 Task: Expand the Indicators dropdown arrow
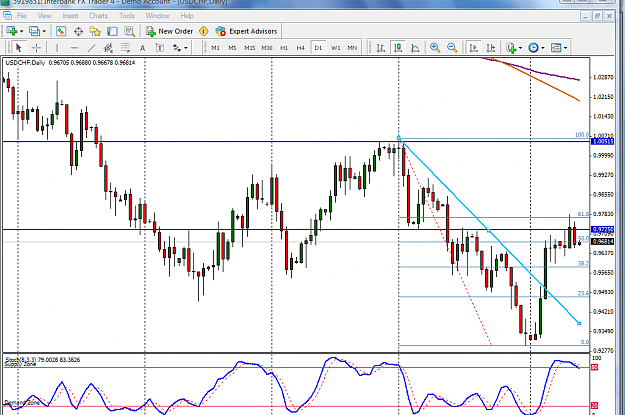pyautogui.click(x=520, y=48)
